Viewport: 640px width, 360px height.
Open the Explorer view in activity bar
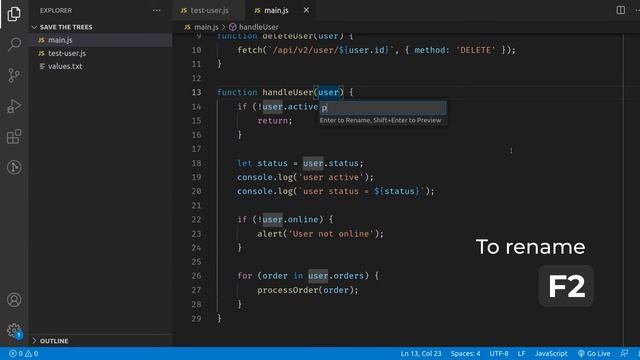[14, 13]
